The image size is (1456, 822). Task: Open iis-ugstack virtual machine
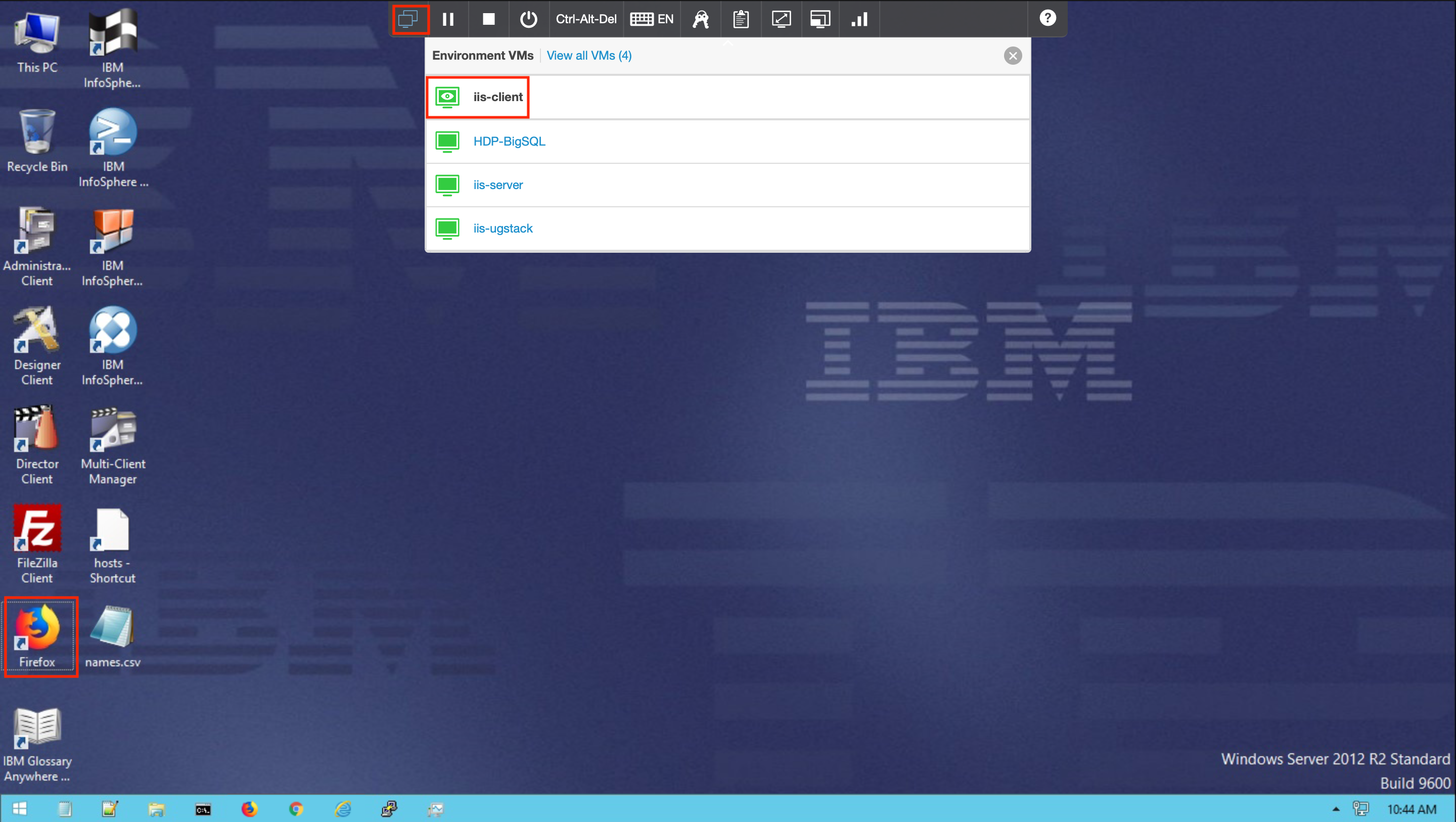point(502,228)
